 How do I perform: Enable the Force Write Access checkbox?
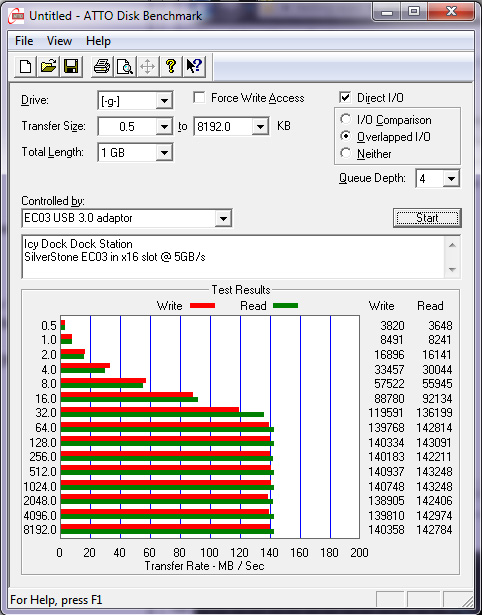tap(199, 97)
